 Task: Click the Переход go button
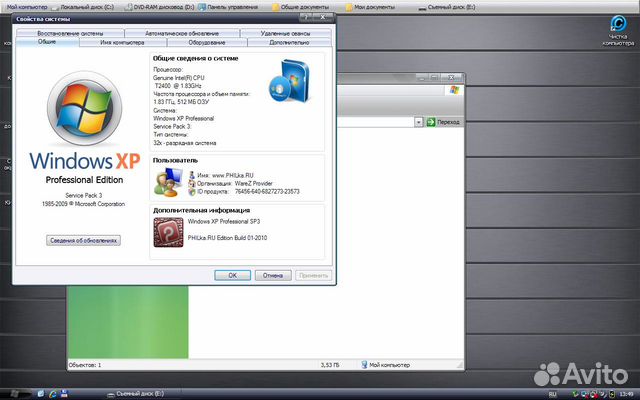(x=443, y=122)
